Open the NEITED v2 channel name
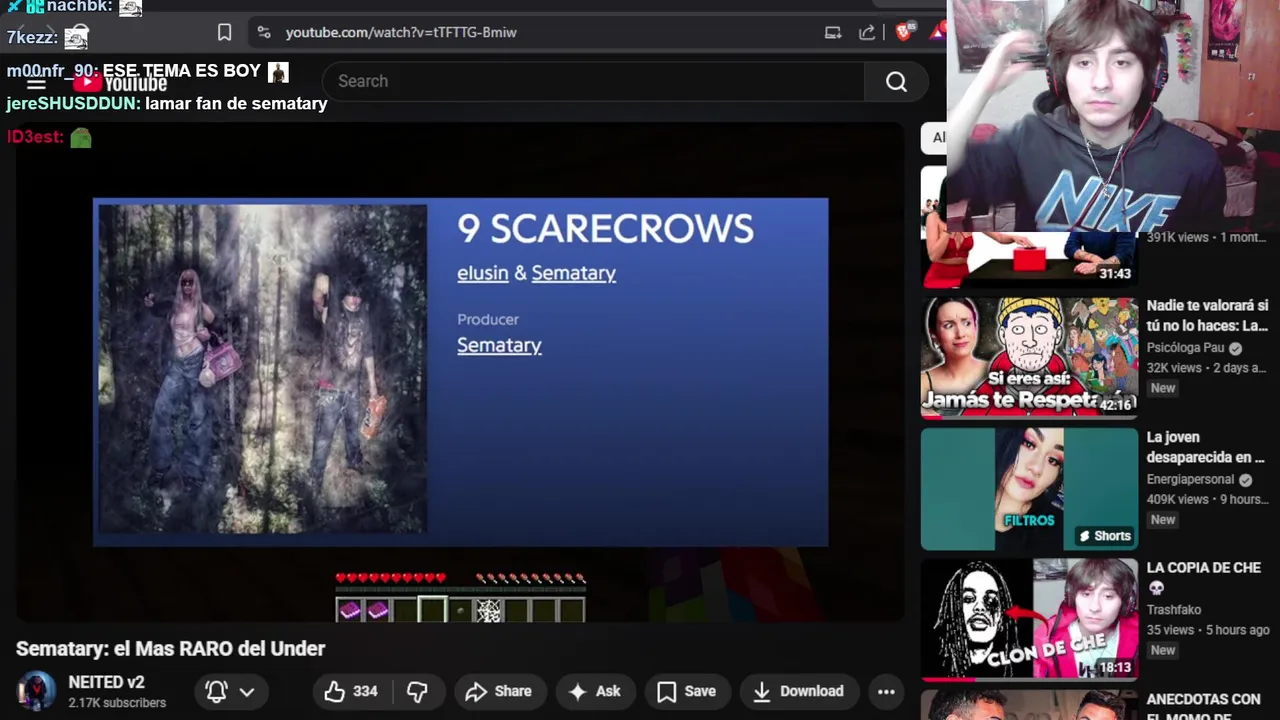This screenshot has width=1280, height=720. click(106, 682)
